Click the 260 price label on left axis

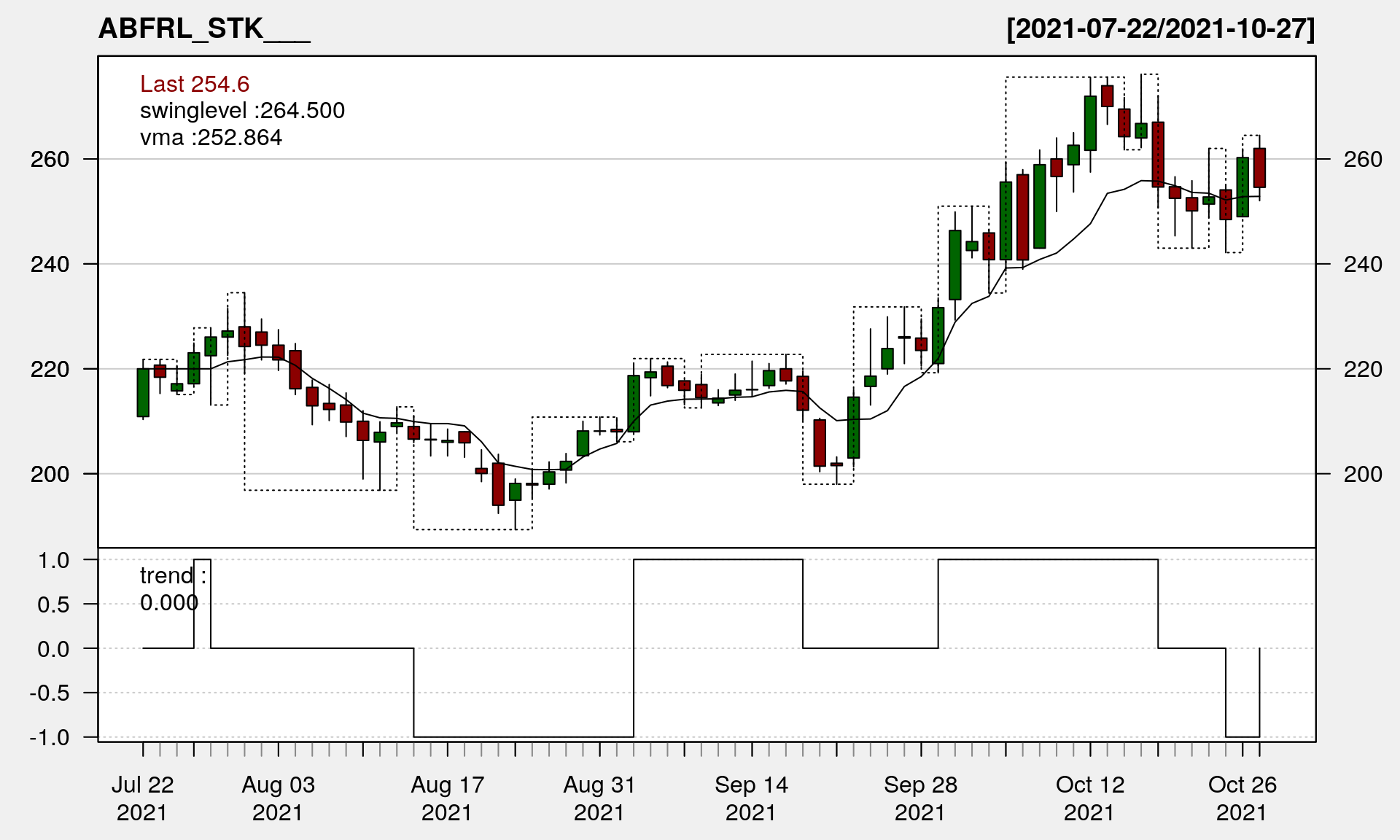point(50,159)
